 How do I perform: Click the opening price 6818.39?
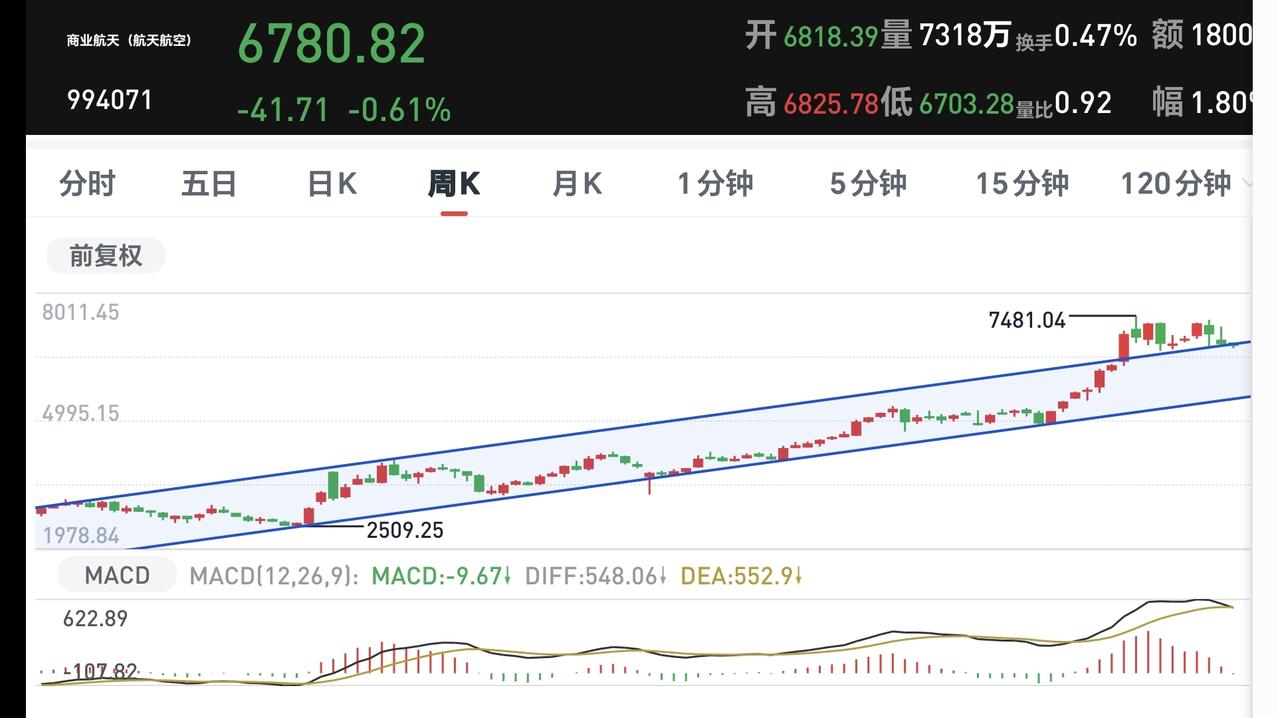(830, 37)
